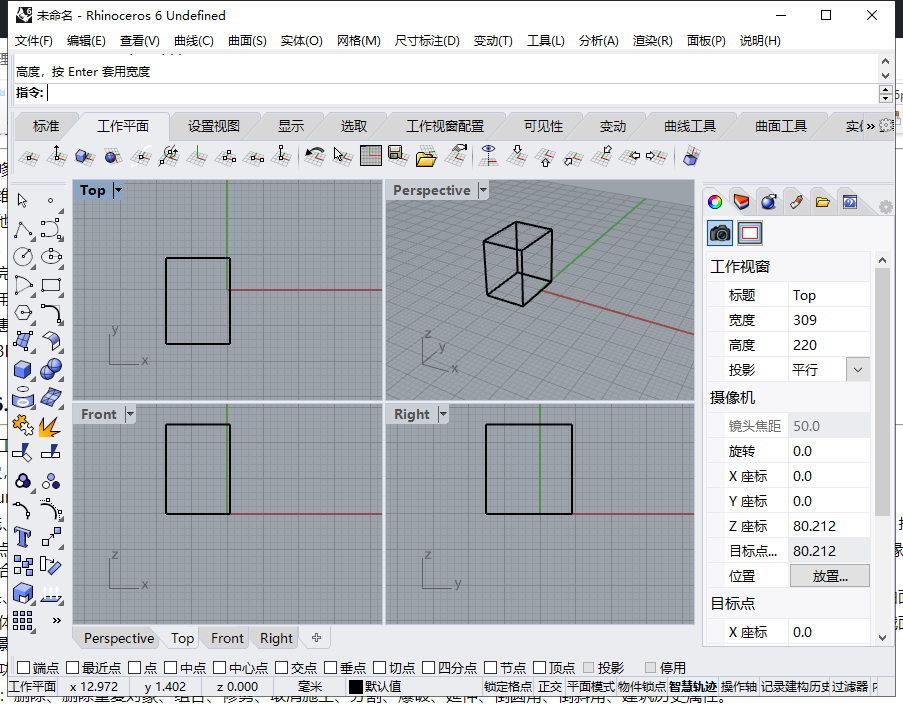Select the arrow Select pointer tool
Screen dimensions: 903x704
click(22, 200)
